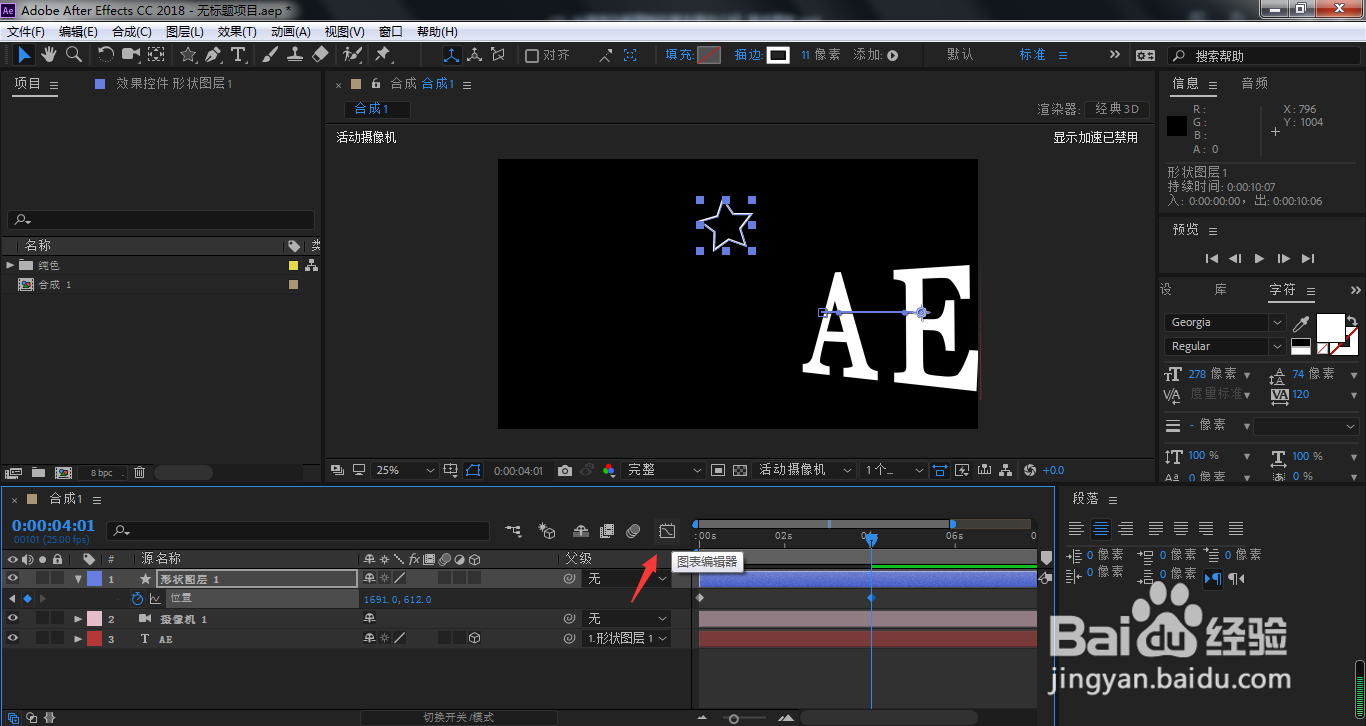Select the Eraser tool
Image resolution: width=1366 pixels, height=726 pixels.
tap(320, 54)
